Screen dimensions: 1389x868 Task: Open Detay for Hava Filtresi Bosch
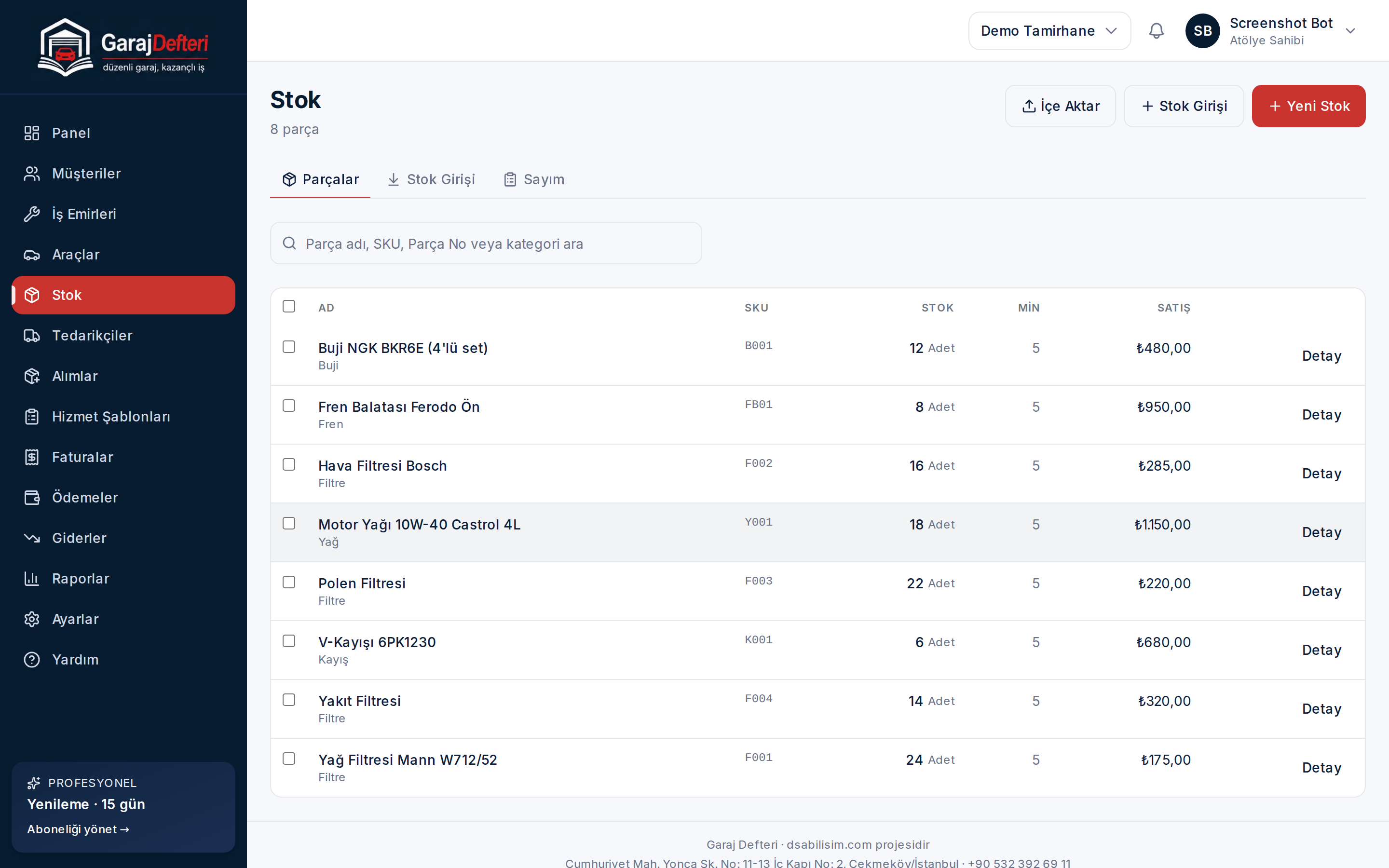[1321, 474]
